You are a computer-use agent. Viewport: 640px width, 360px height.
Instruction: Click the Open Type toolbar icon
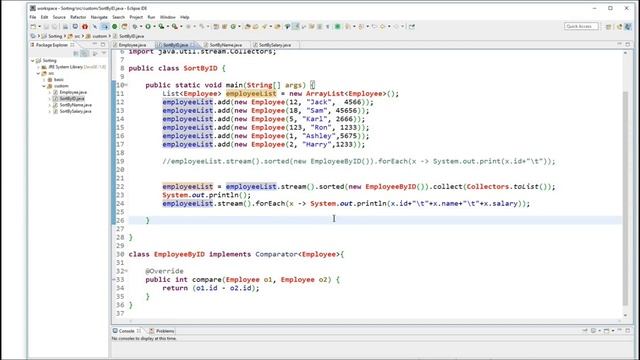247,27
